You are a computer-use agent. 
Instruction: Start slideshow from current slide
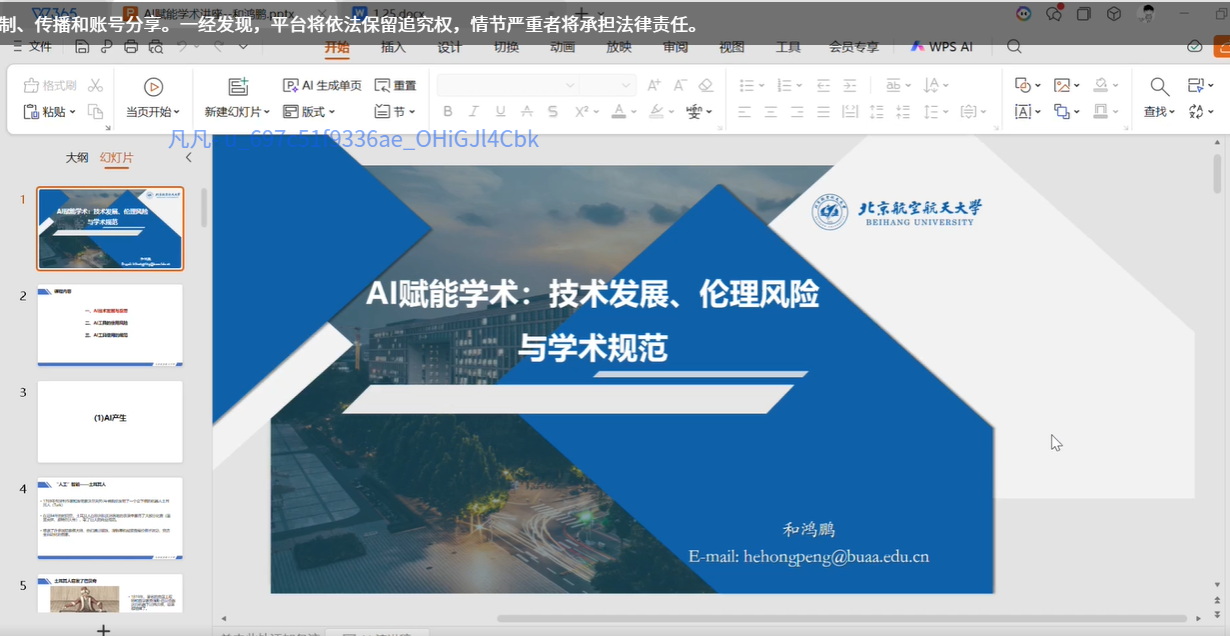coord(153,87)
